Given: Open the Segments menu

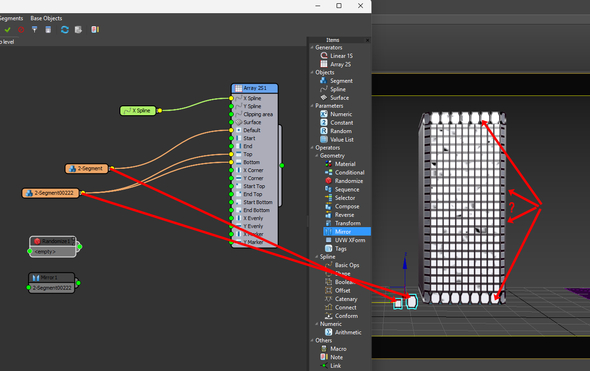Looking at the screenshot, I should [11, 18].
